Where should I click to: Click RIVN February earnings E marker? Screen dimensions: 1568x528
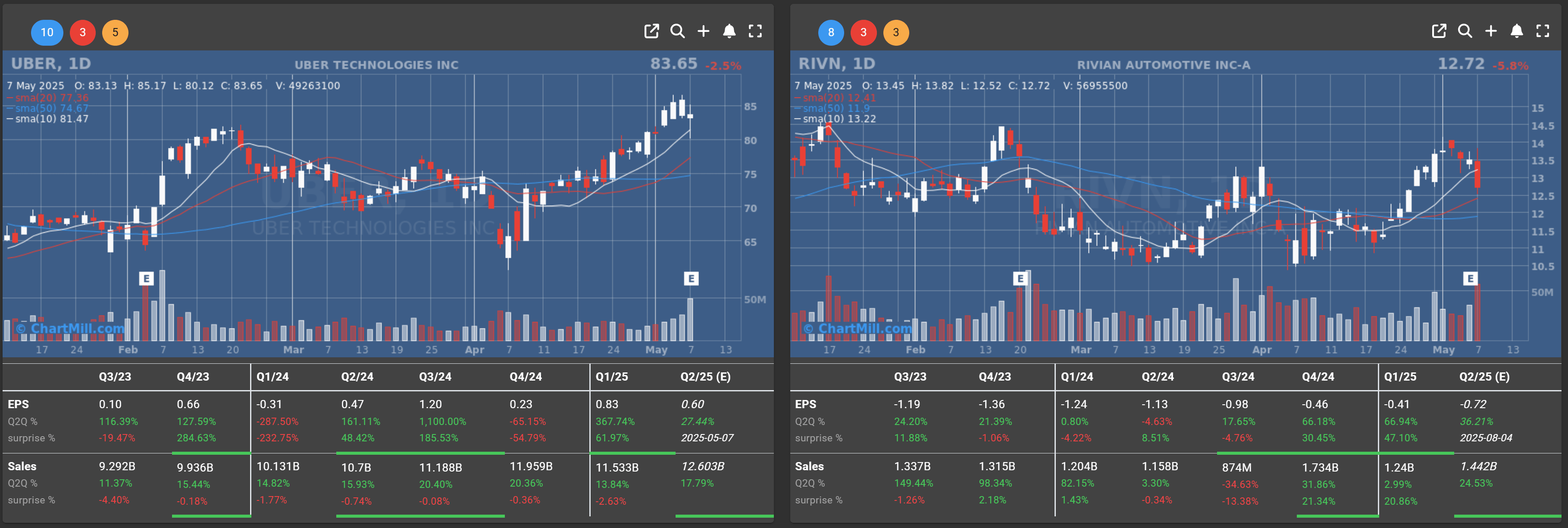(1020, 278)
